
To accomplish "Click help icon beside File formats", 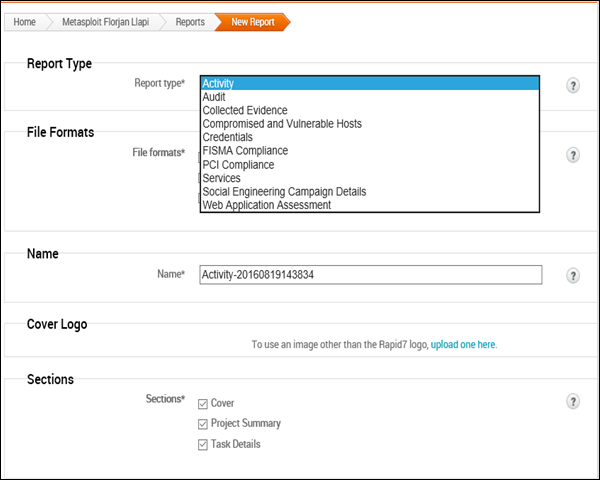I will [x=573, y=156].
